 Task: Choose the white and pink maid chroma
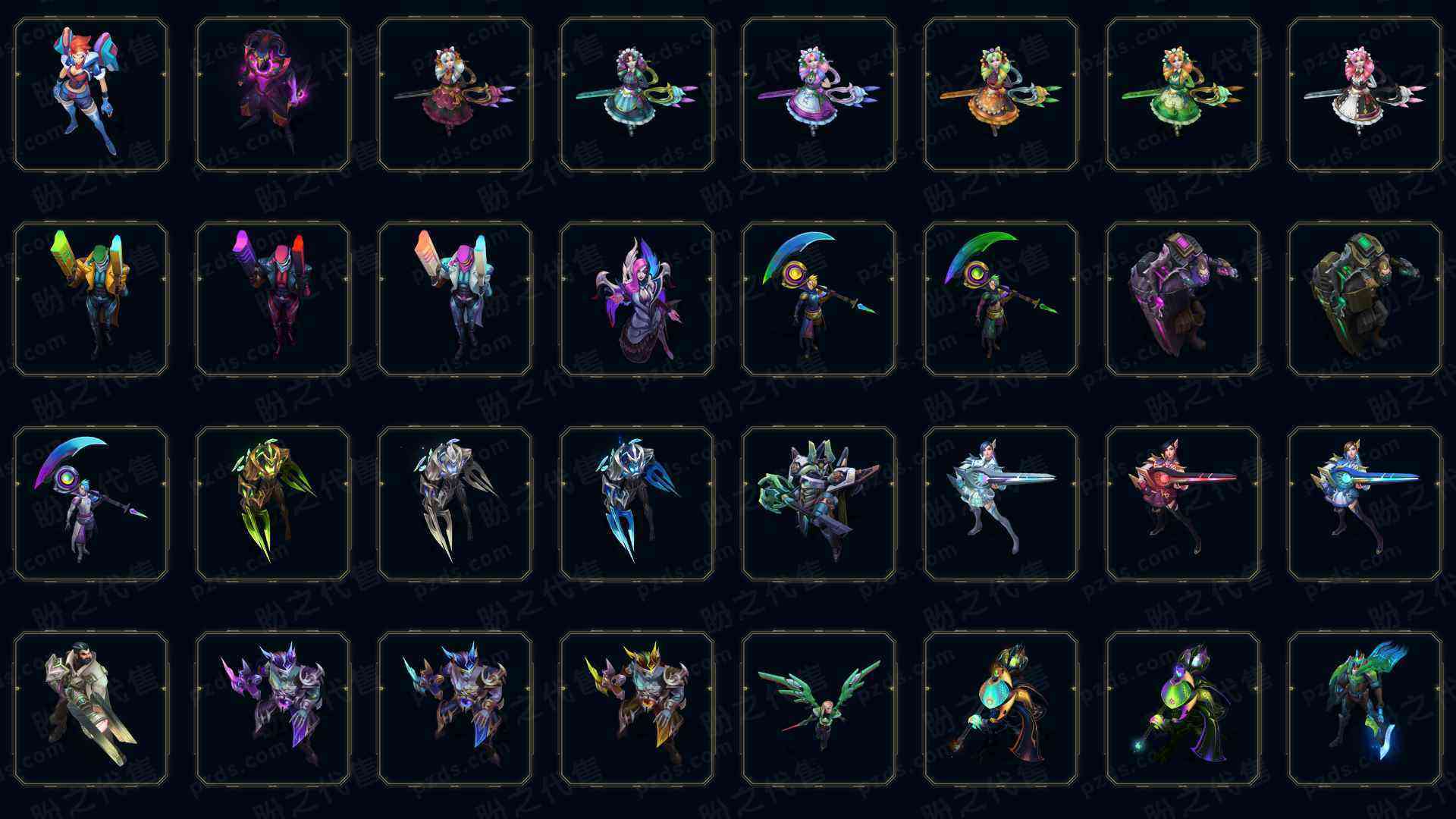(1365, 94)
